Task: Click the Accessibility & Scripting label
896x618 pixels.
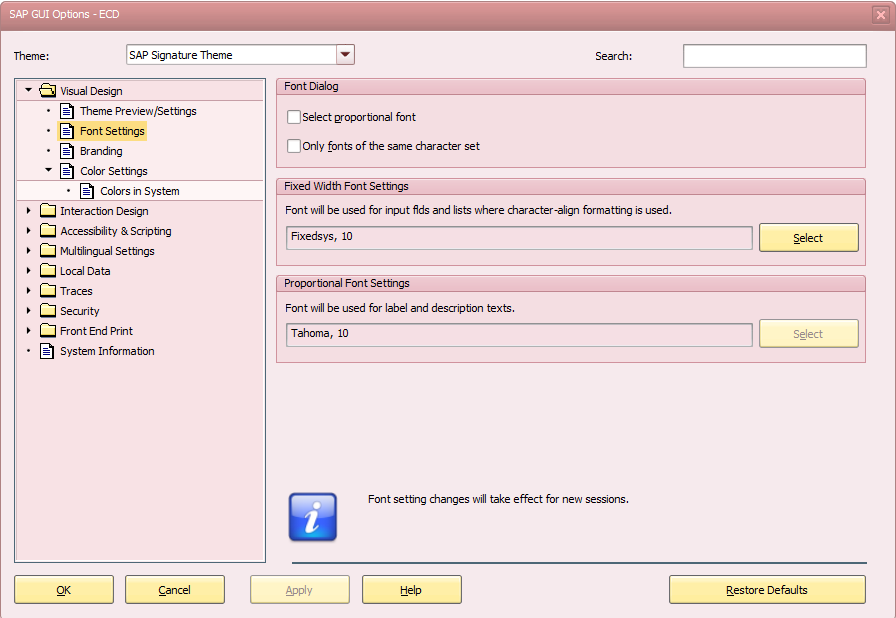Action: coord(115,231)
